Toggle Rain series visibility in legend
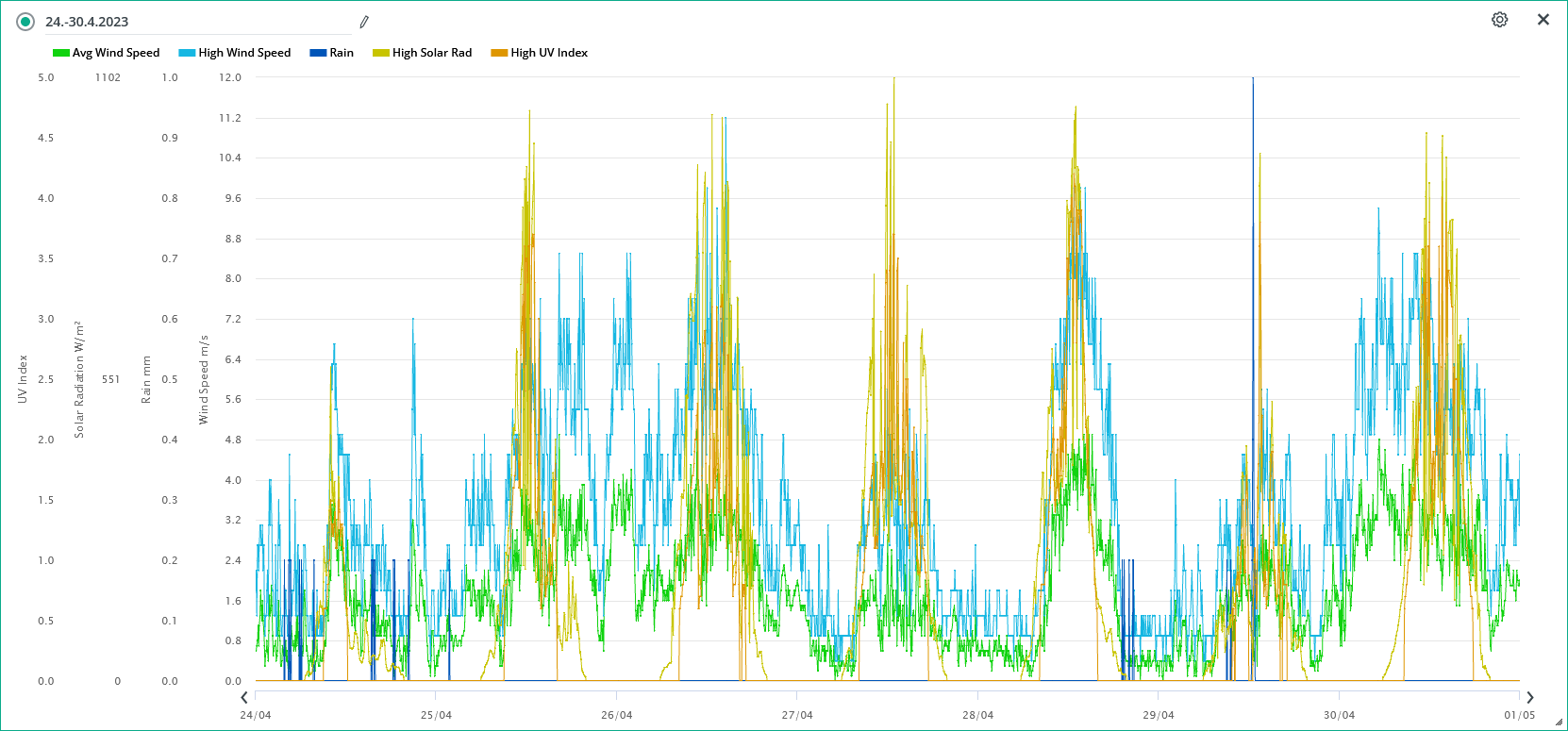 point(332,53)
